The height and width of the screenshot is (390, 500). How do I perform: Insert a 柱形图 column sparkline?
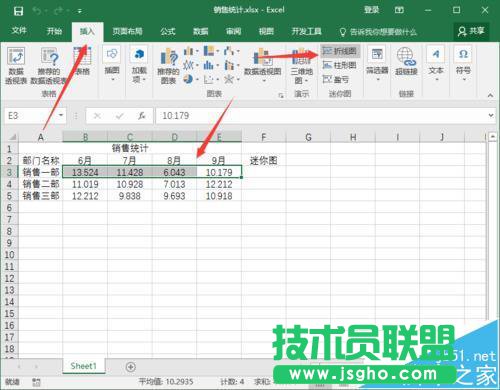click(340, 65)
